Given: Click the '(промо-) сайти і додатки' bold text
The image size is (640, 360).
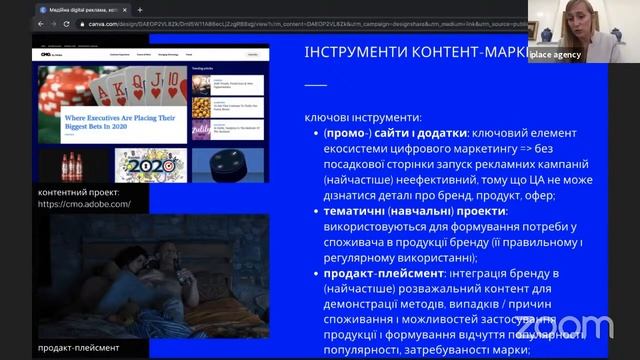Looking at the screenshot, I should point(395,133).
